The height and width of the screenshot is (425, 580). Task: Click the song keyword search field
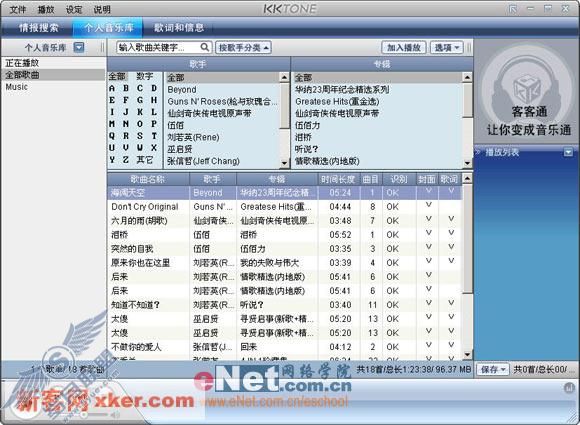(159, 47)
